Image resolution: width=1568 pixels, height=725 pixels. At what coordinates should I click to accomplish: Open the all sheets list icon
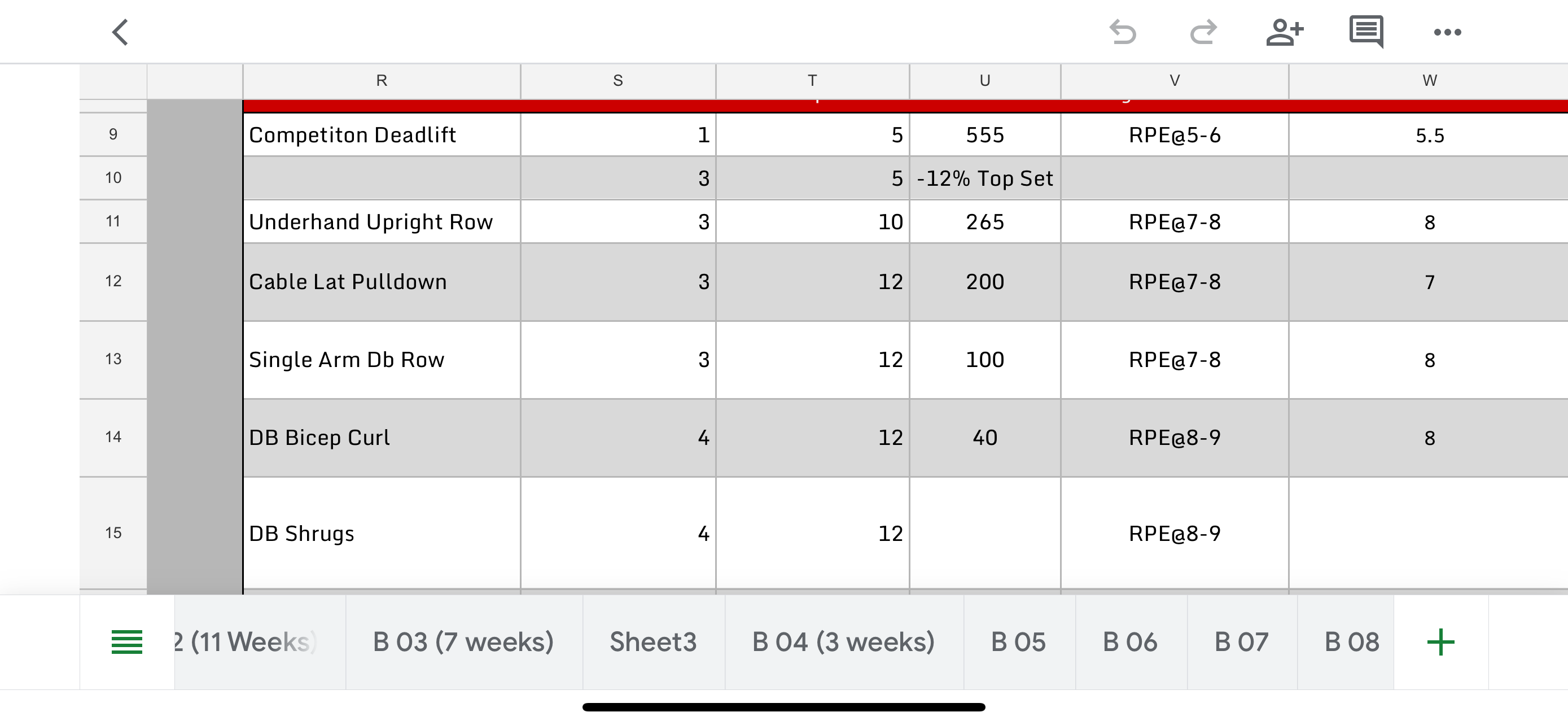126,642
